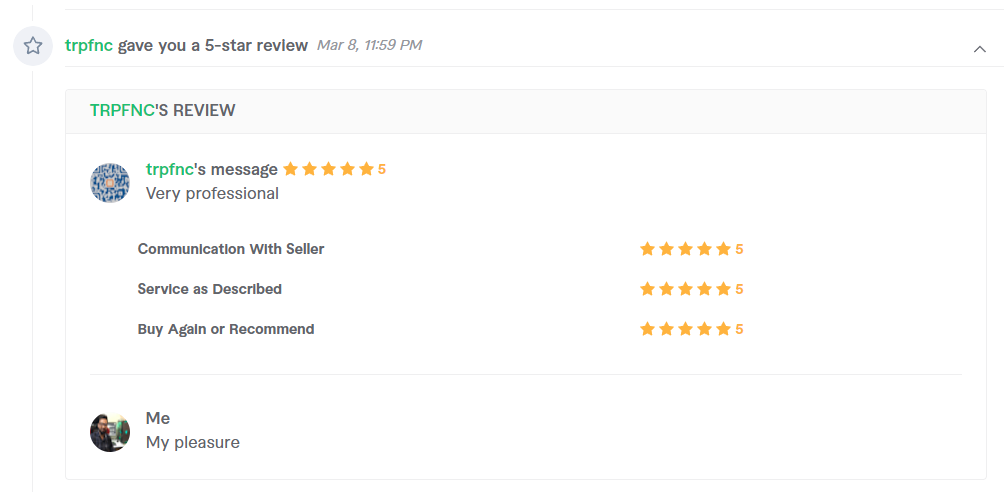Click the star icon beside review notification
Viewport: 1004px width, 492px height.
coord(33,45)
